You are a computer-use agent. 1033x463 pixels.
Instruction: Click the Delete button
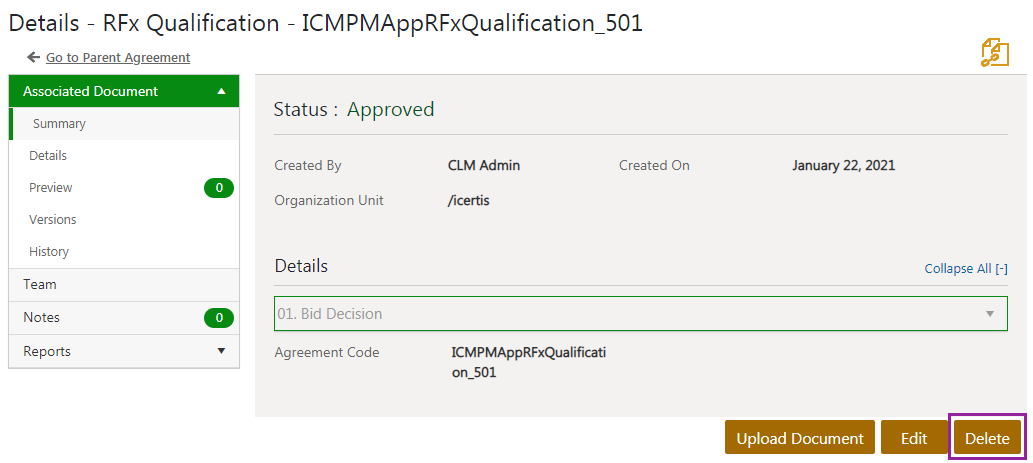pos(987,438)
